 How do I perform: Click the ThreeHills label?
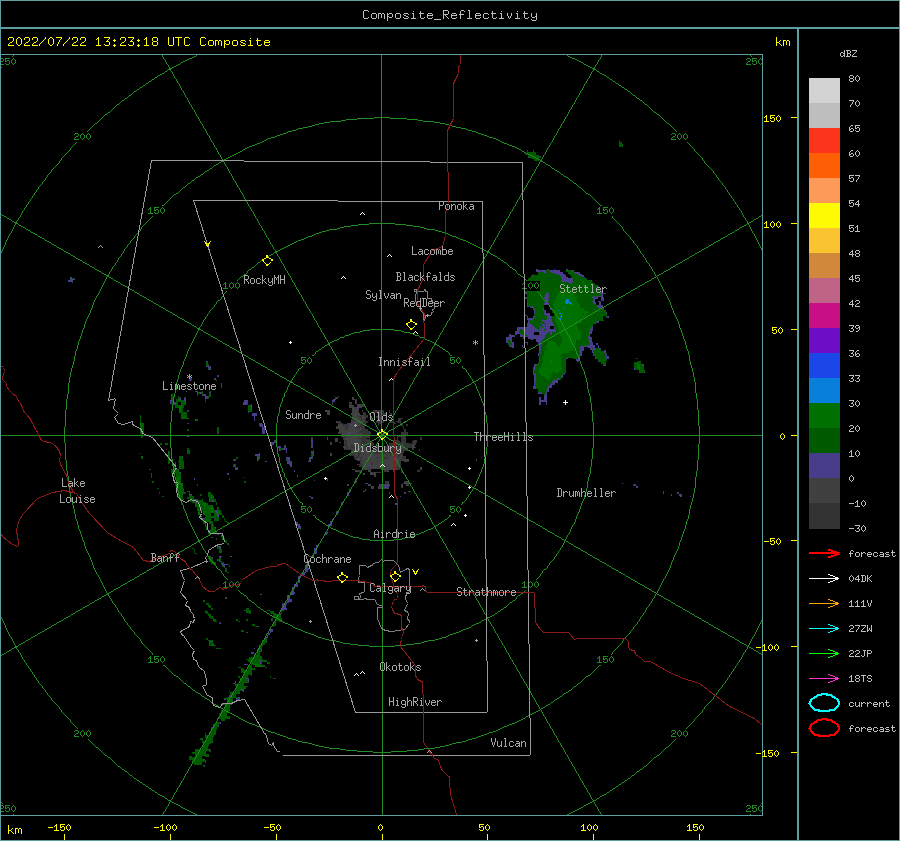click(x=503, y=437)
